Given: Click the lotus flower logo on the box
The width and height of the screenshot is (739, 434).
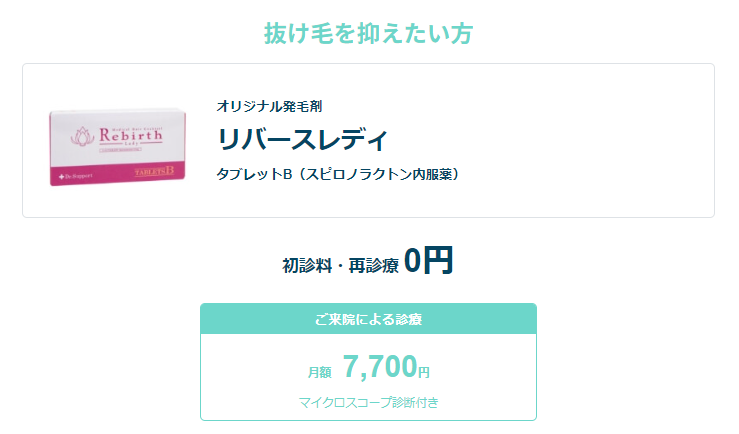Looking at the screenshot, I should click(x=83, y=136).
